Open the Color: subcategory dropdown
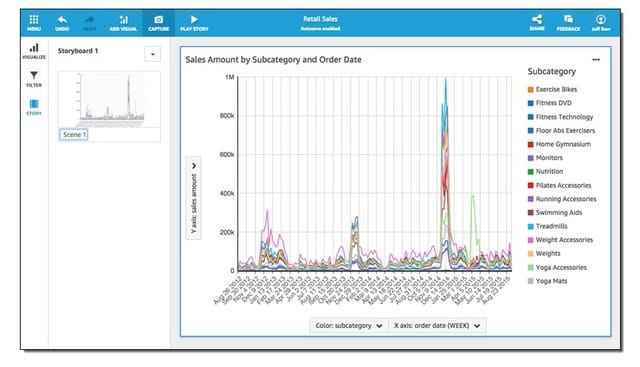 (349, 325)
